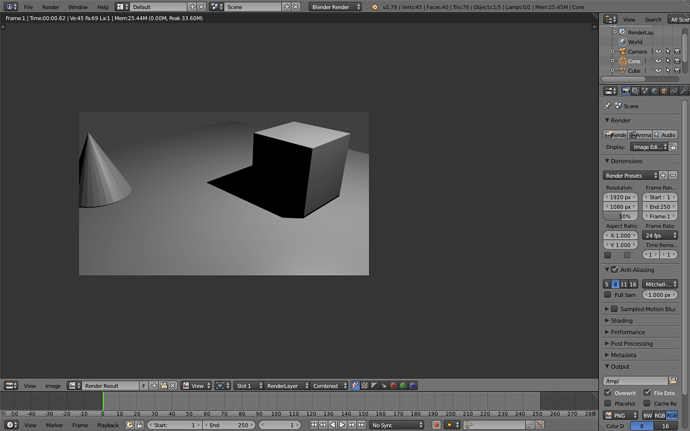Click the Audio render button
This screenshot has width=690, height=431.
point(665,135)
